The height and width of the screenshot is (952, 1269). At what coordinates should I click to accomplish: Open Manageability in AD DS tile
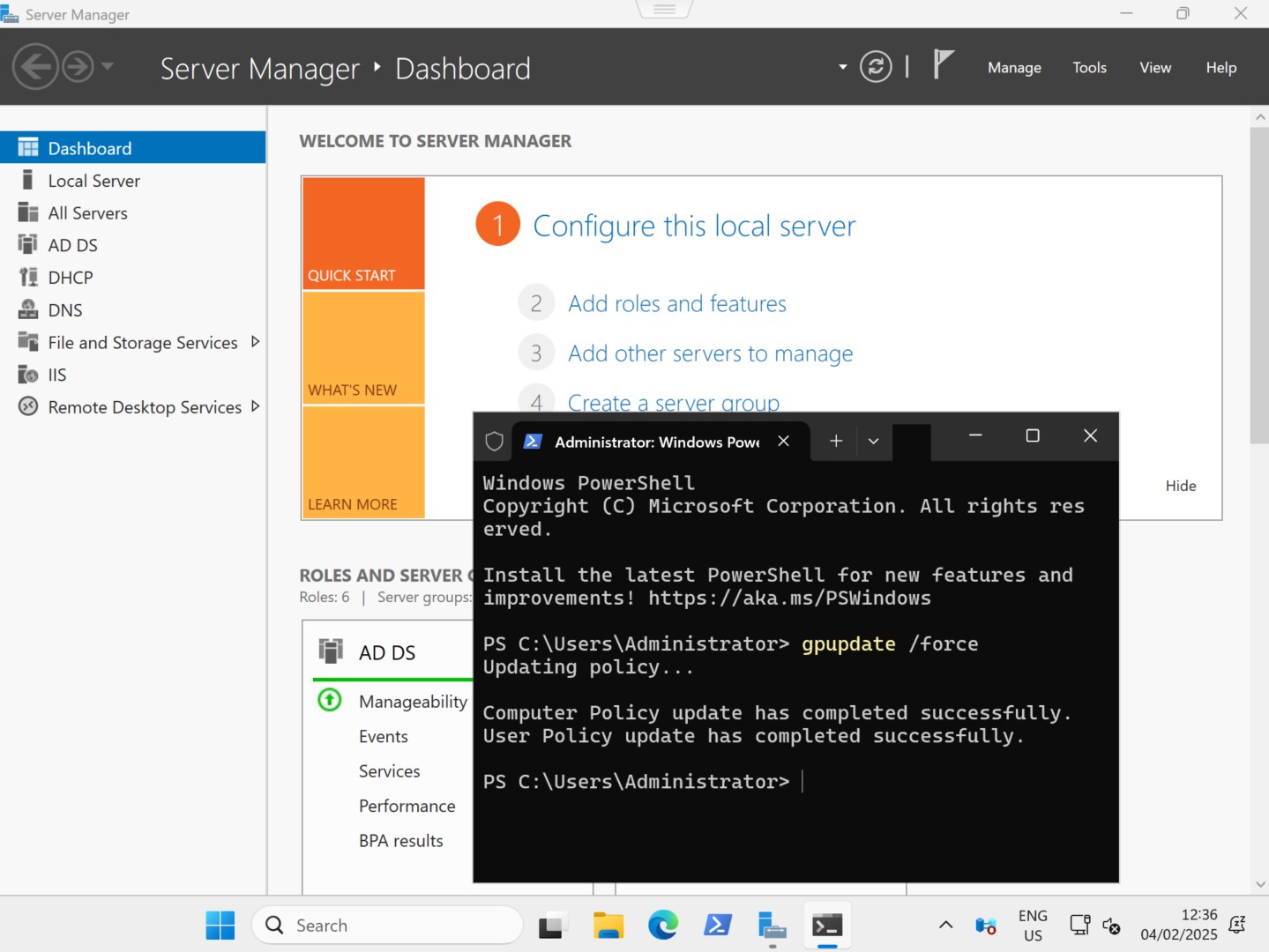(x=413, y=702)
